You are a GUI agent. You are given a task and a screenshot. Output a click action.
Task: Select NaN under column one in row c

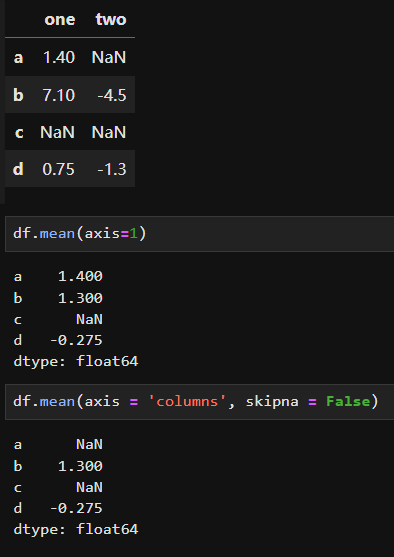pos(58,133)
